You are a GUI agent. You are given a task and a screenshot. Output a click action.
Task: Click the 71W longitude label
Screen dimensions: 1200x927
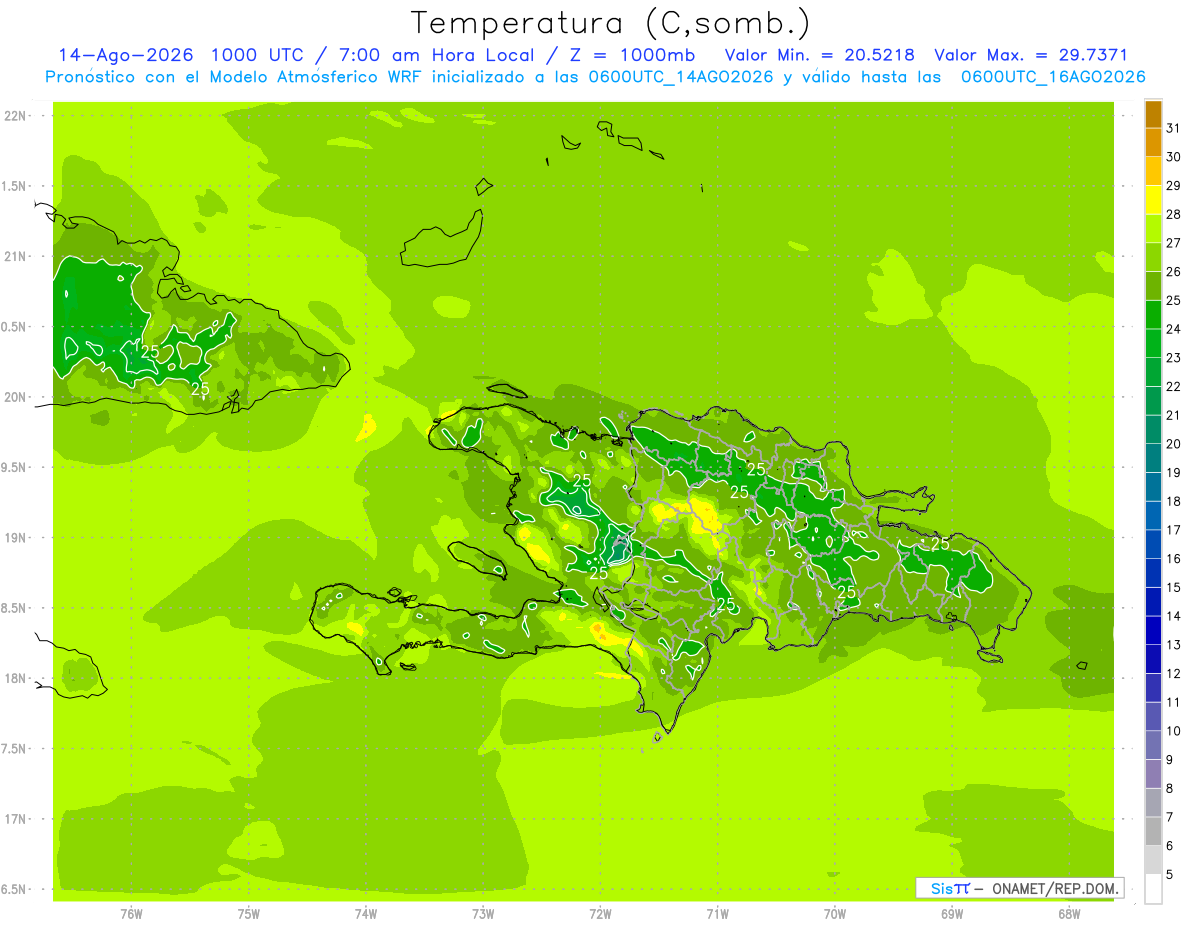717,914
